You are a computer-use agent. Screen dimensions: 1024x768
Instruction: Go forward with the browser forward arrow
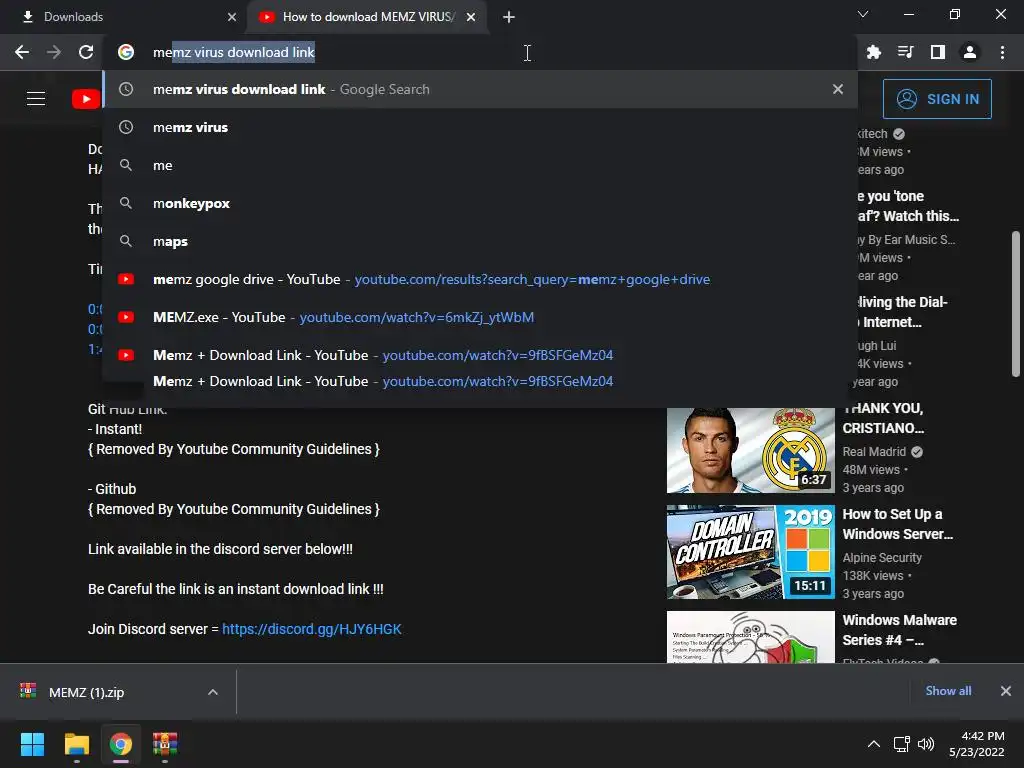(54, 52)
